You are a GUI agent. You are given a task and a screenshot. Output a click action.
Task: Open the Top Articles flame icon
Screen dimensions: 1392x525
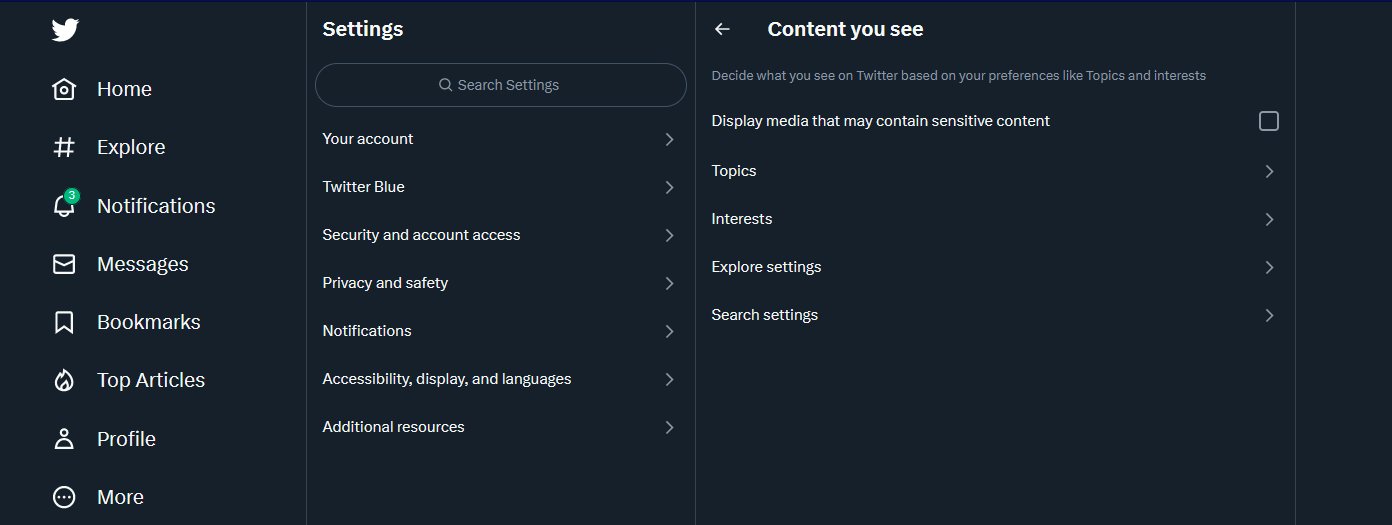click(x=64, y=380)
